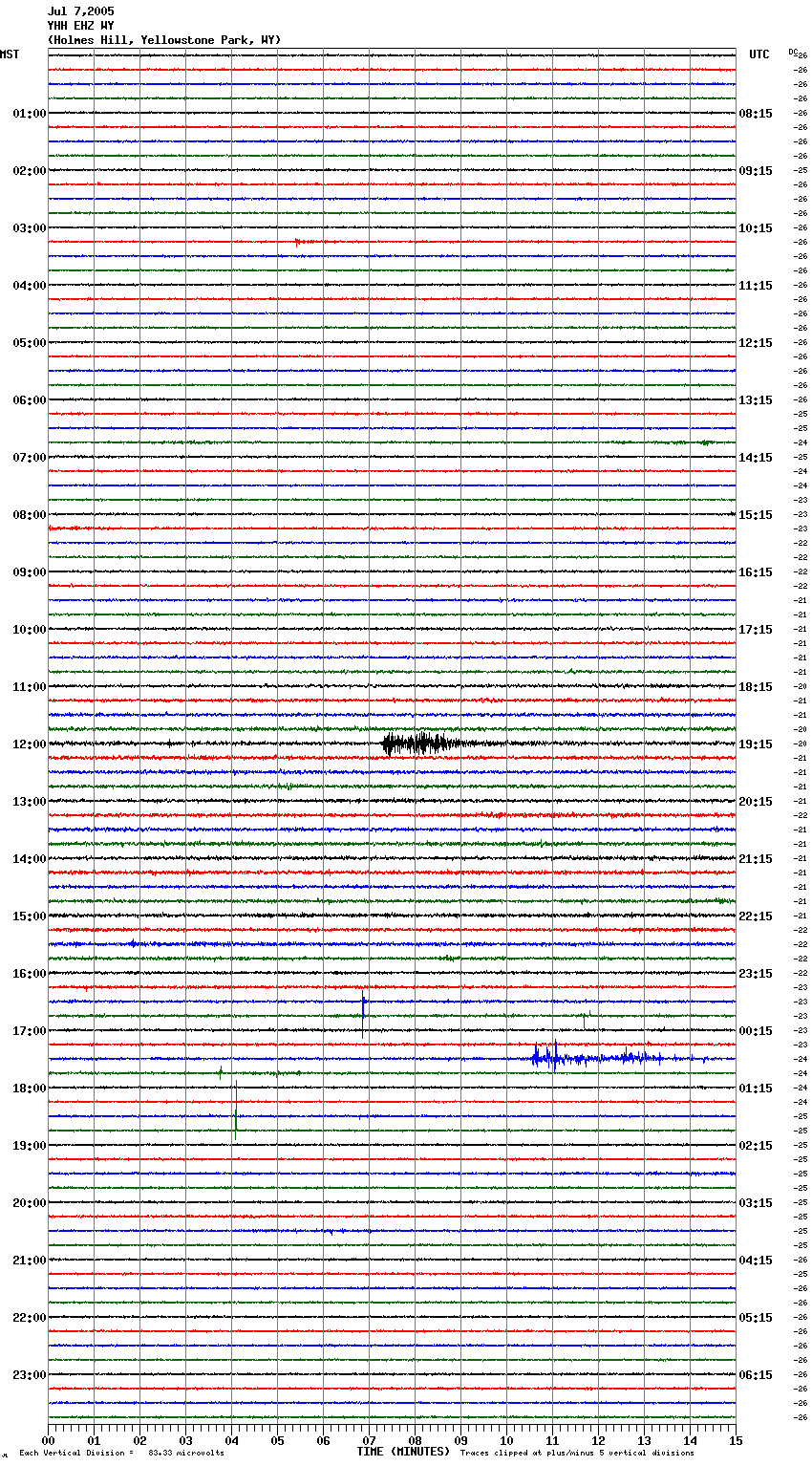Click the 02:15 UTC time label
Viewport: 812px width, 1466px height.
click(756, 1146)
